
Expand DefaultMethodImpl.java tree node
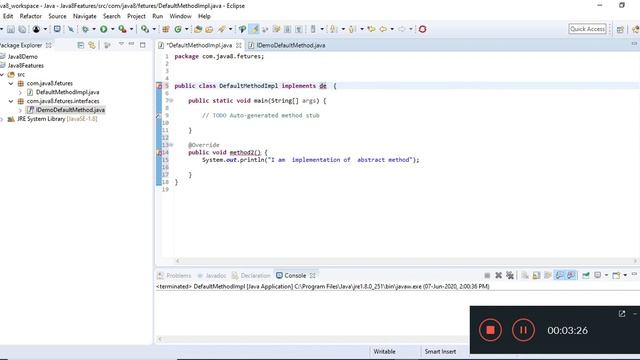tap(20, 92)
